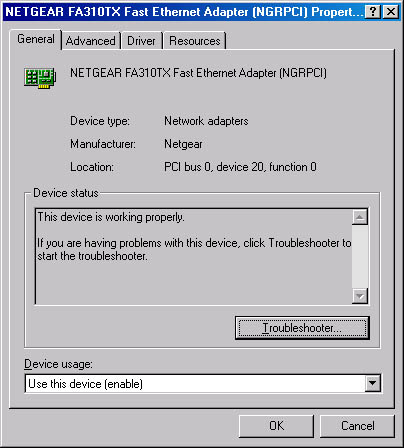The image size is (404, 448).
Task: Select the General tab
Action: coord(36,39)
